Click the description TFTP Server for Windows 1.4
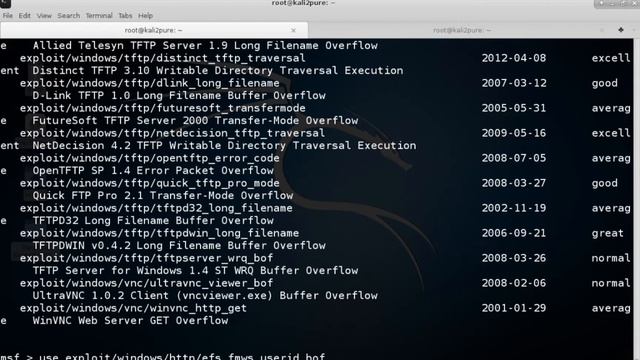 click(x=195, y=270)
